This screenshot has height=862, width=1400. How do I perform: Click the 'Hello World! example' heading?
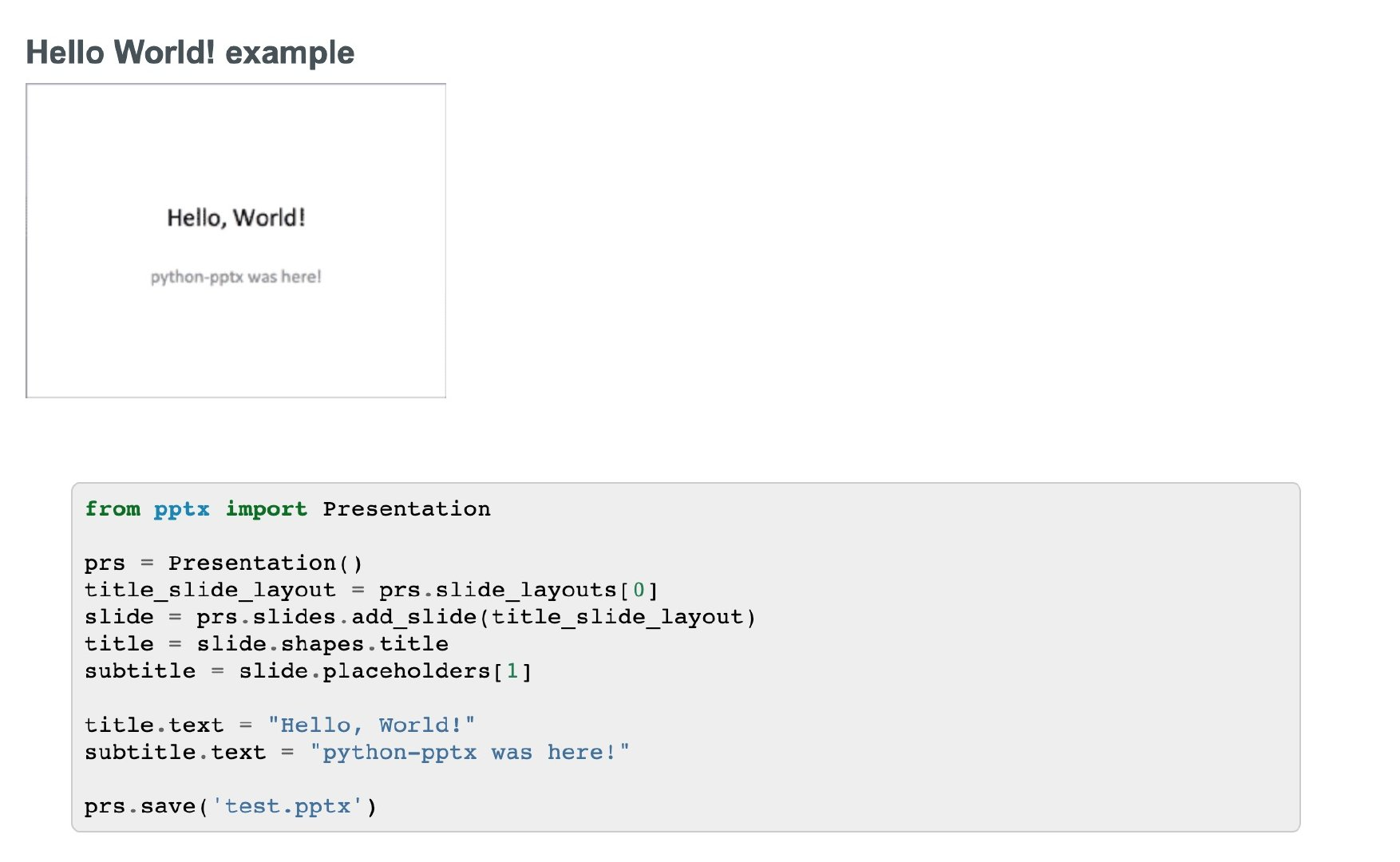point(190,53)
